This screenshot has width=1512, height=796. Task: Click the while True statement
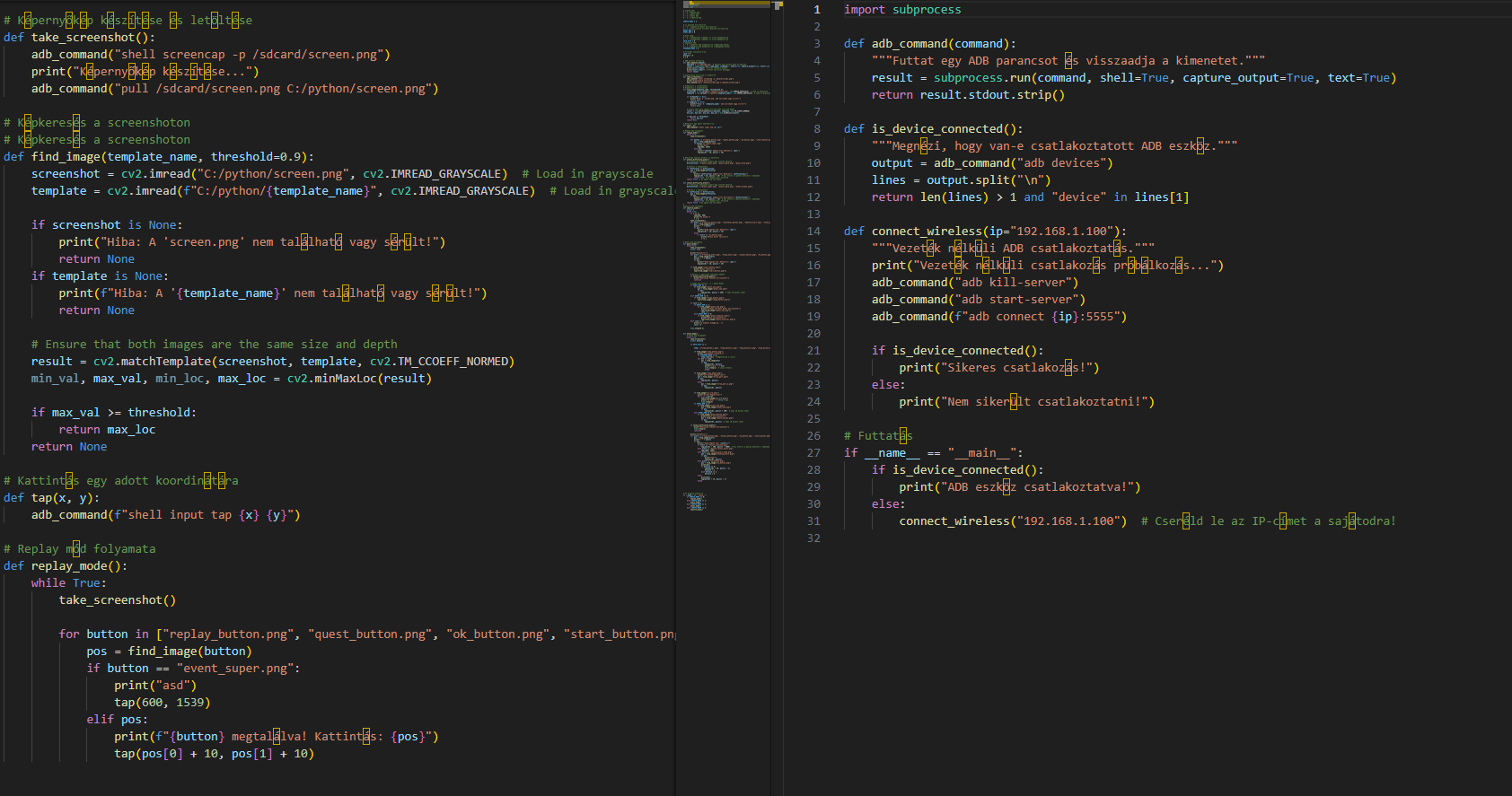tap(68, 583)
